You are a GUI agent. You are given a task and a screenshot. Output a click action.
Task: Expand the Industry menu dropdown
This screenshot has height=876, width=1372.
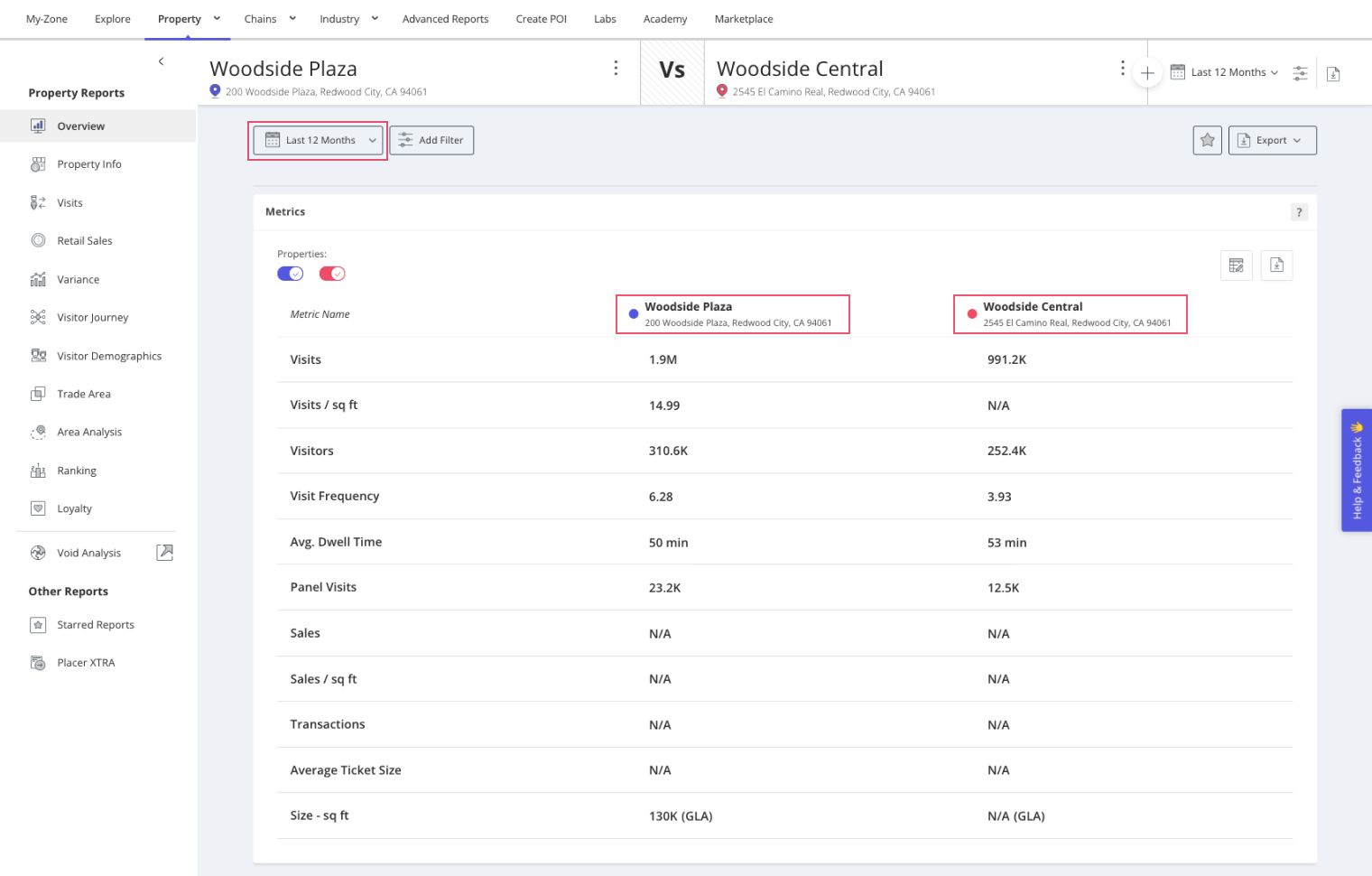click(375, 18)
